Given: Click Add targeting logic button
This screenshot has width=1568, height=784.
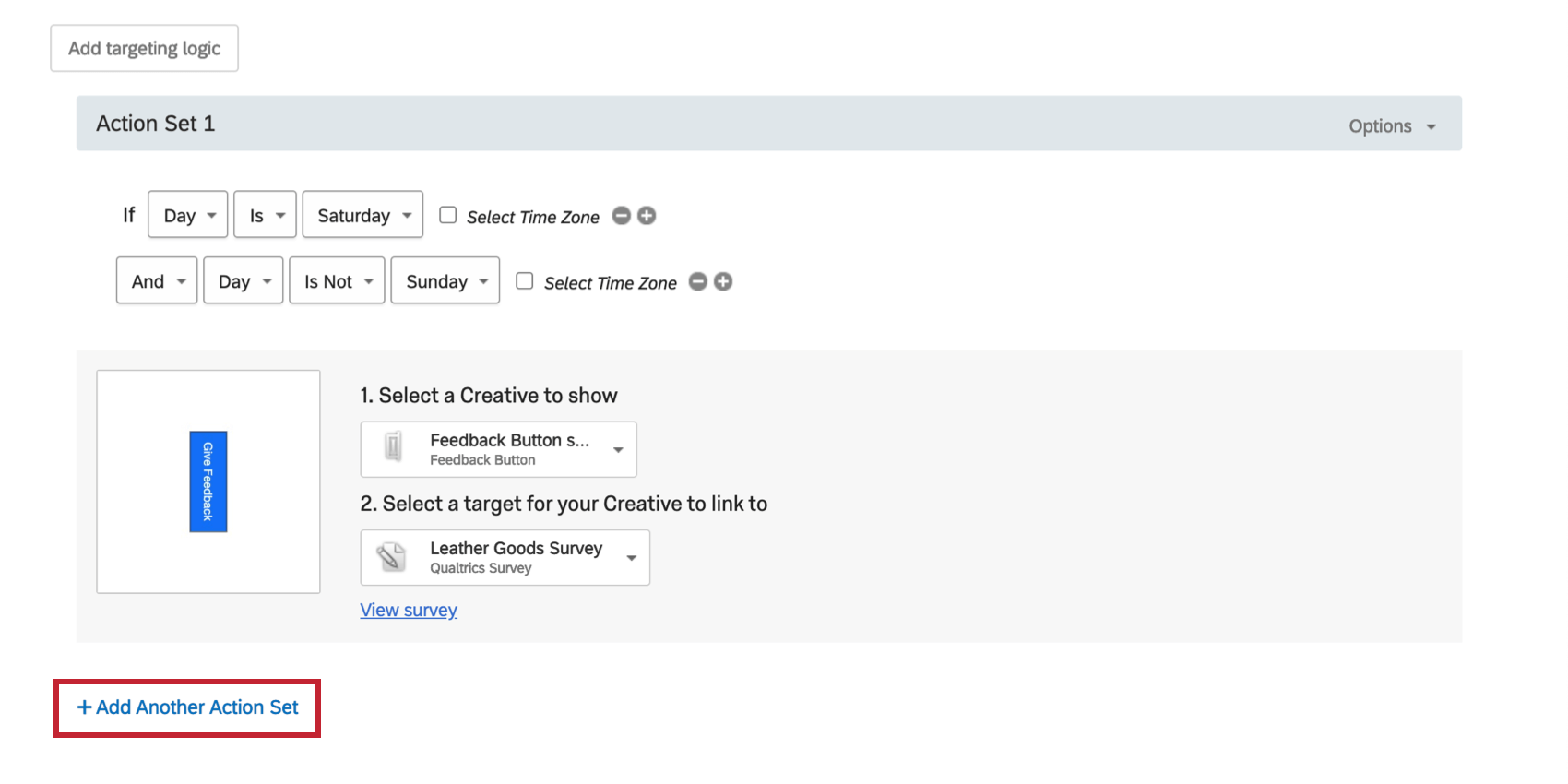Looking at the screenshot, I should pos(144,48).
